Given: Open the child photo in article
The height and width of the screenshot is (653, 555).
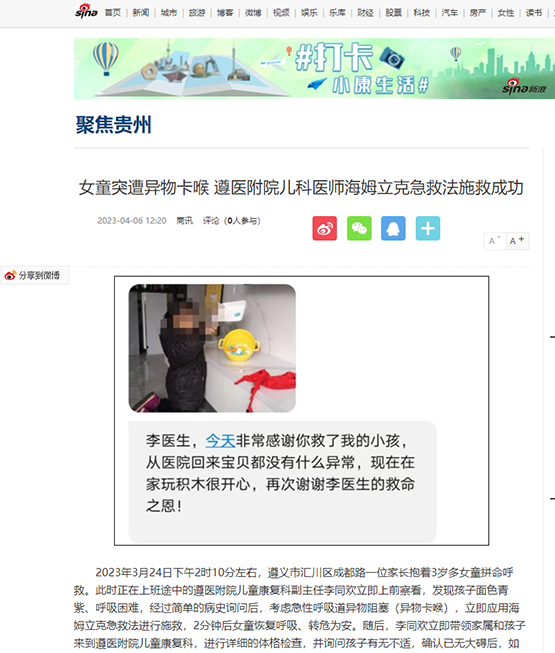Looking at the screenshot, I should point(212,348).
